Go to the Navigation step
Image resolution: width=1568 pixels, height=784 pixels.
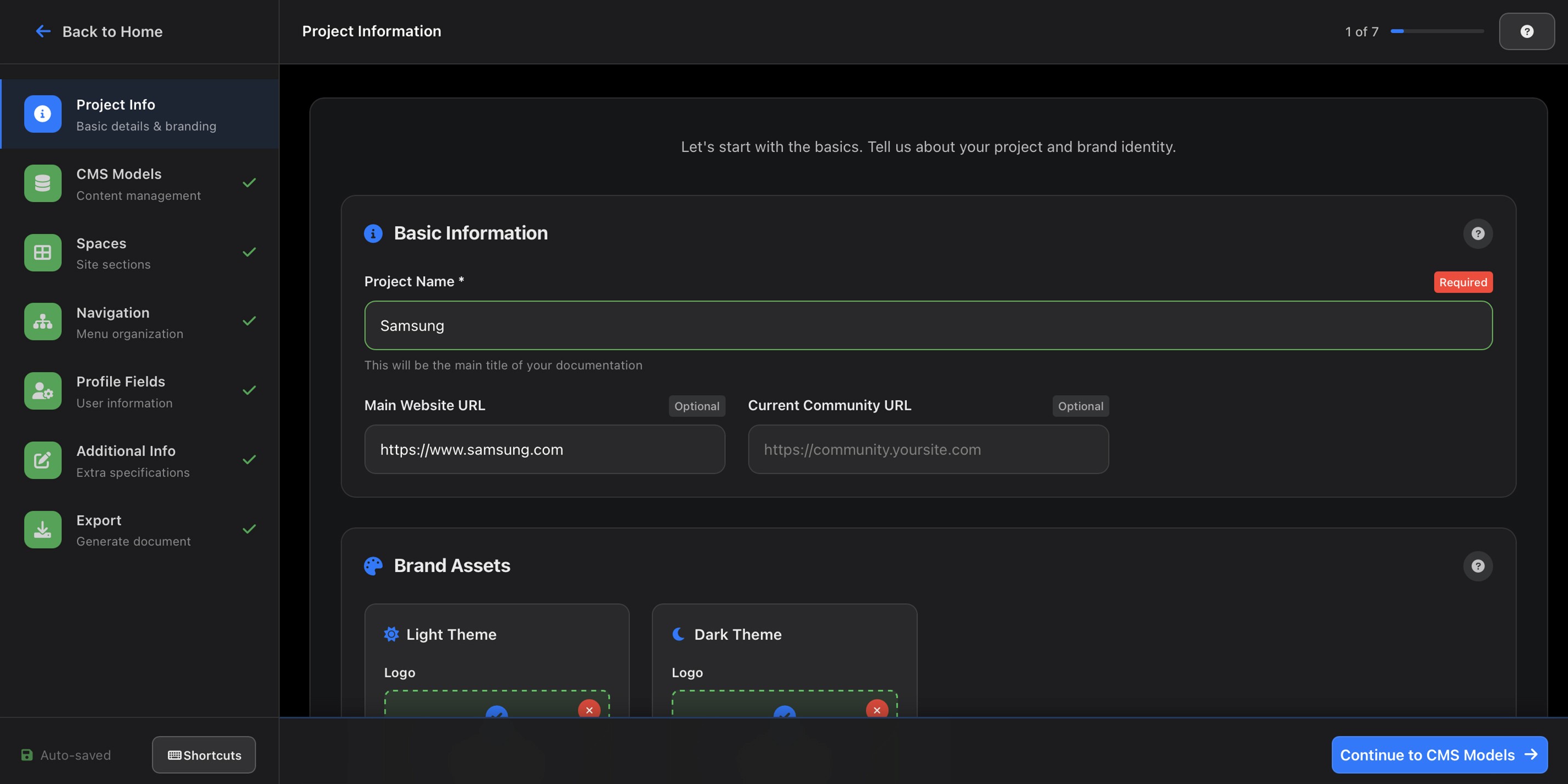(x=140, y=321)
